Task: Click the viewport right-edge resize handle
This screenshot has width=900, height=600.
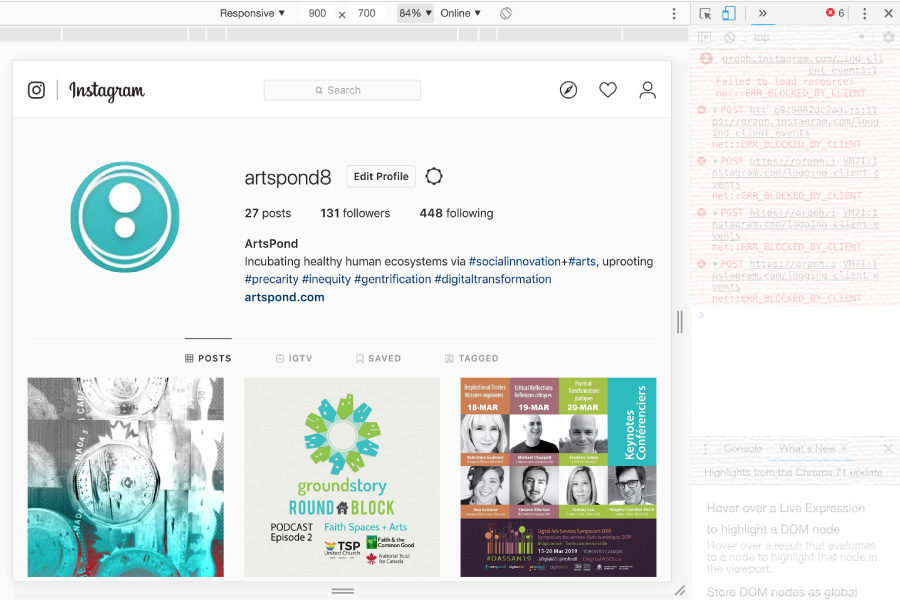Action: click(x=680, y=322)
